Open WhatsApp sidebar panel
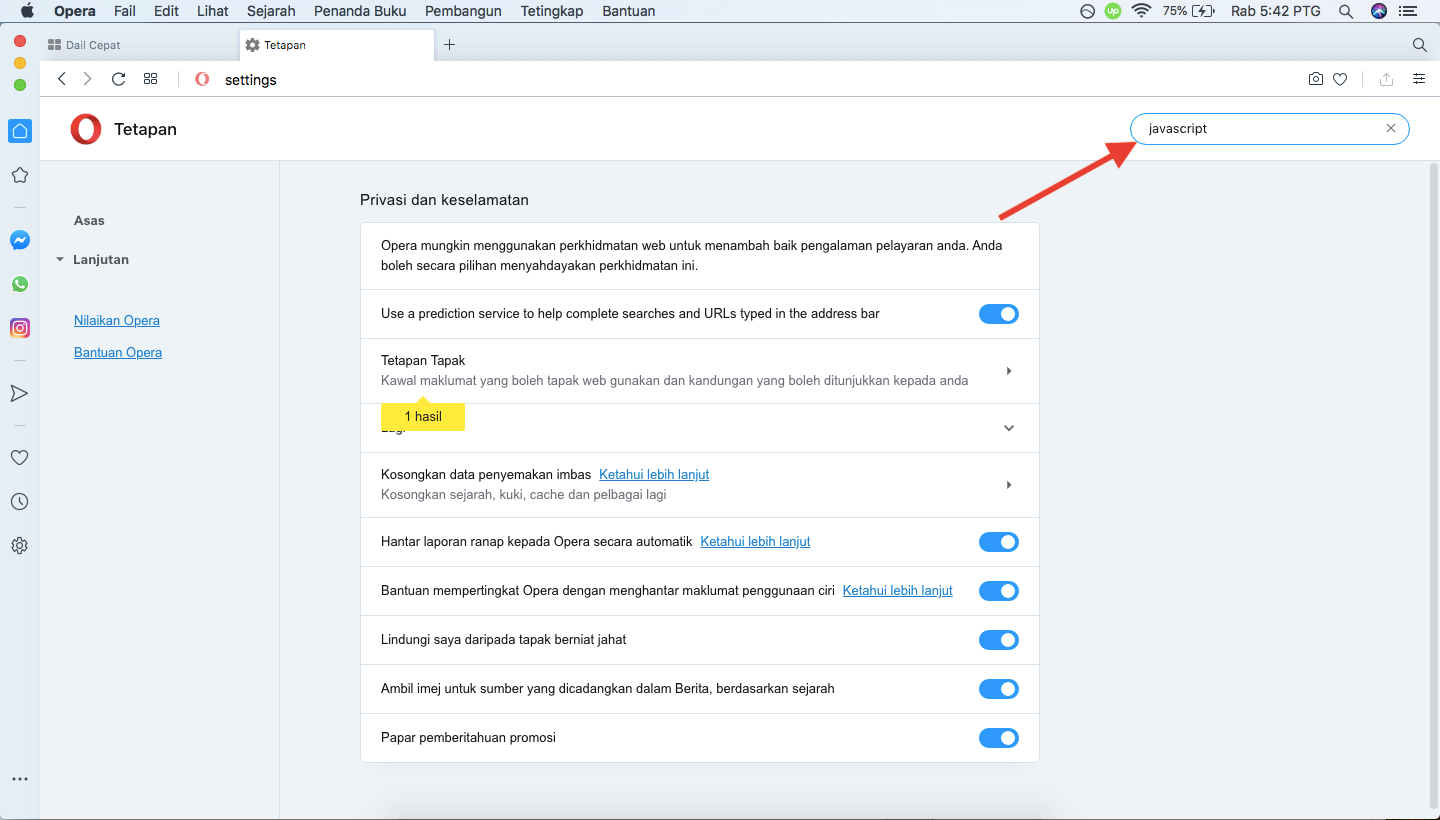Image resolution: width=1440 pixels, height=820 pixels. pyautogui.click(x=20, y=284)
